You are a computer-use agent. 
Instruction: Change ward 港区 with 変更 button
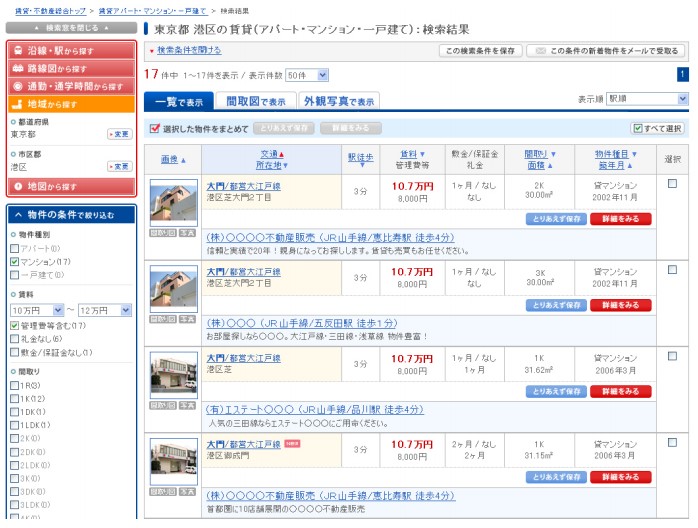coord(120,167)
